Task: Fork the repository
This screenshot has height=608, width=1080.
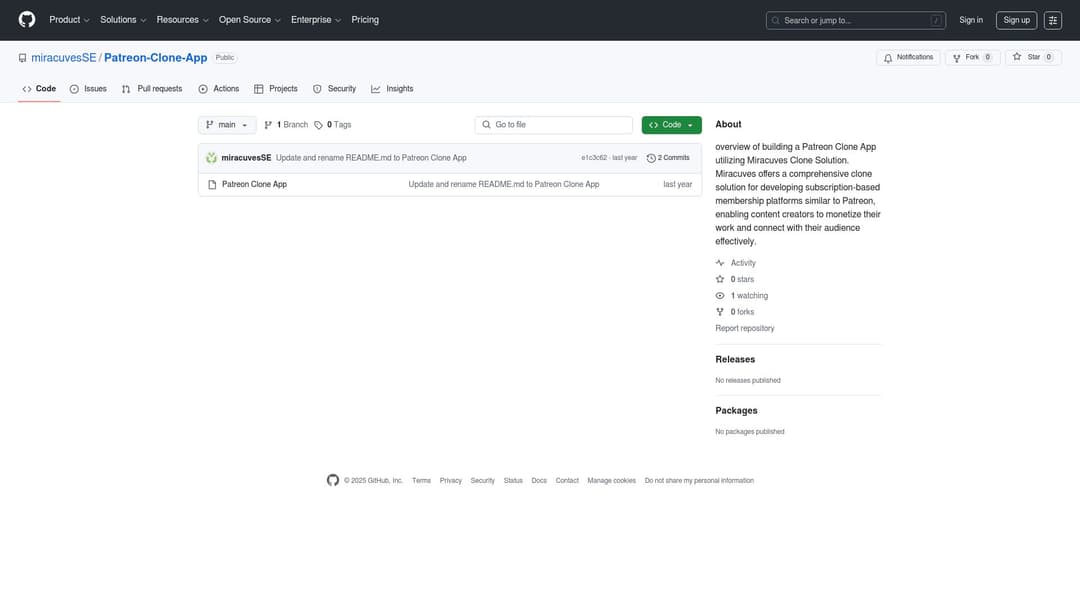Action: point(972,58)
